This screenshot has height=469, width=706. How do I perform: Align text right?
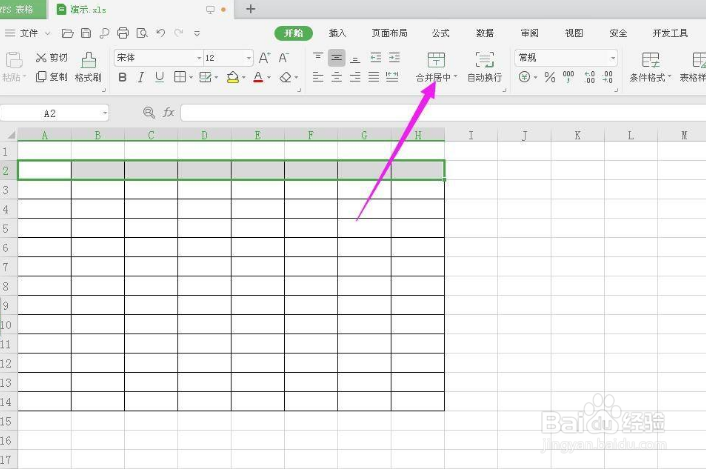(355, 77)
